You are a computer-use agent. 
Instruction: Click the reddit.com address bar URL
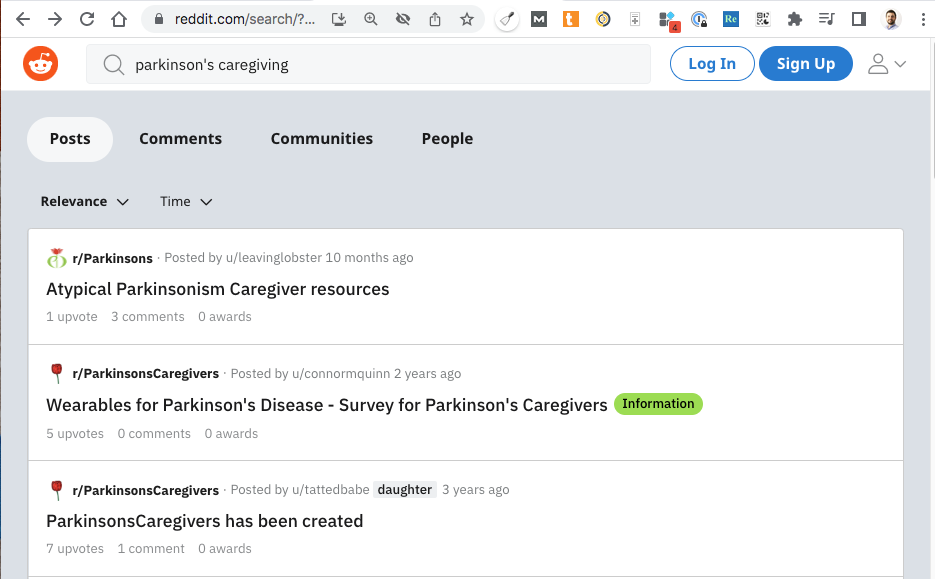click(x=244, y=19)
